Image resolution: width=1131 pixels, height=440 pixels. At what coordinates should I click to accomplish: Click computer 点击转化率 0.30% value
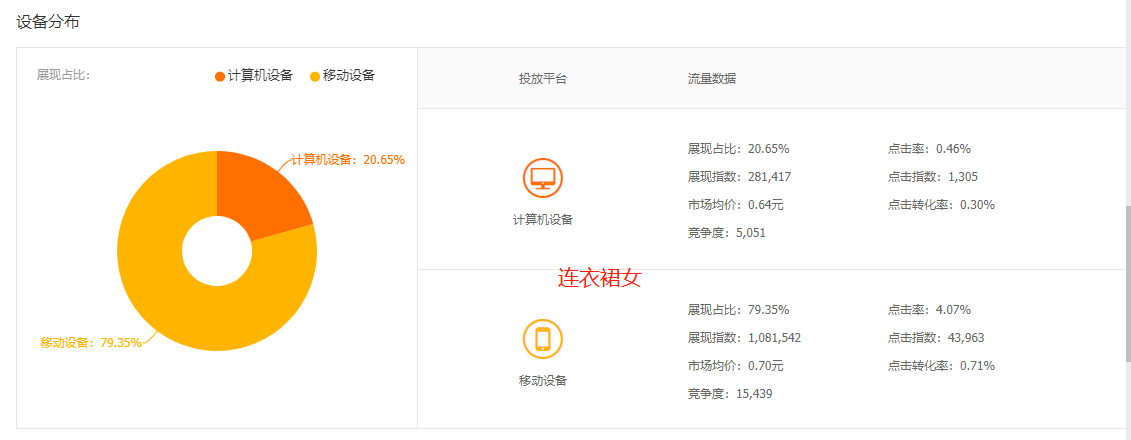[x=977, y=205]
